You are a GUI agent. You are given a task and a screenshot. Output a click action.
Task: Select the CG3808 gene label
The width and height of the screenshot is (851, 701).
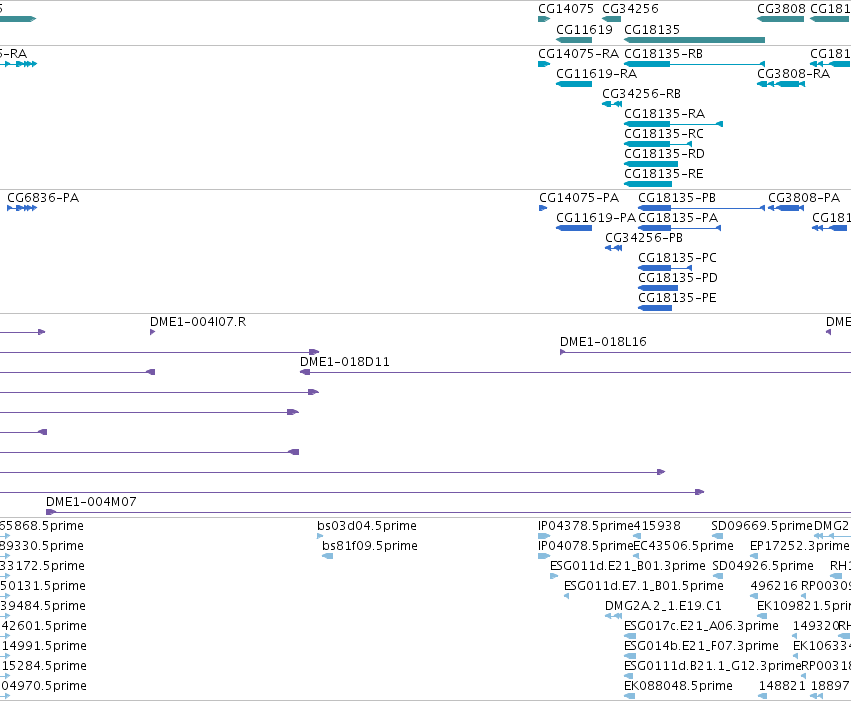pos(782,9)
